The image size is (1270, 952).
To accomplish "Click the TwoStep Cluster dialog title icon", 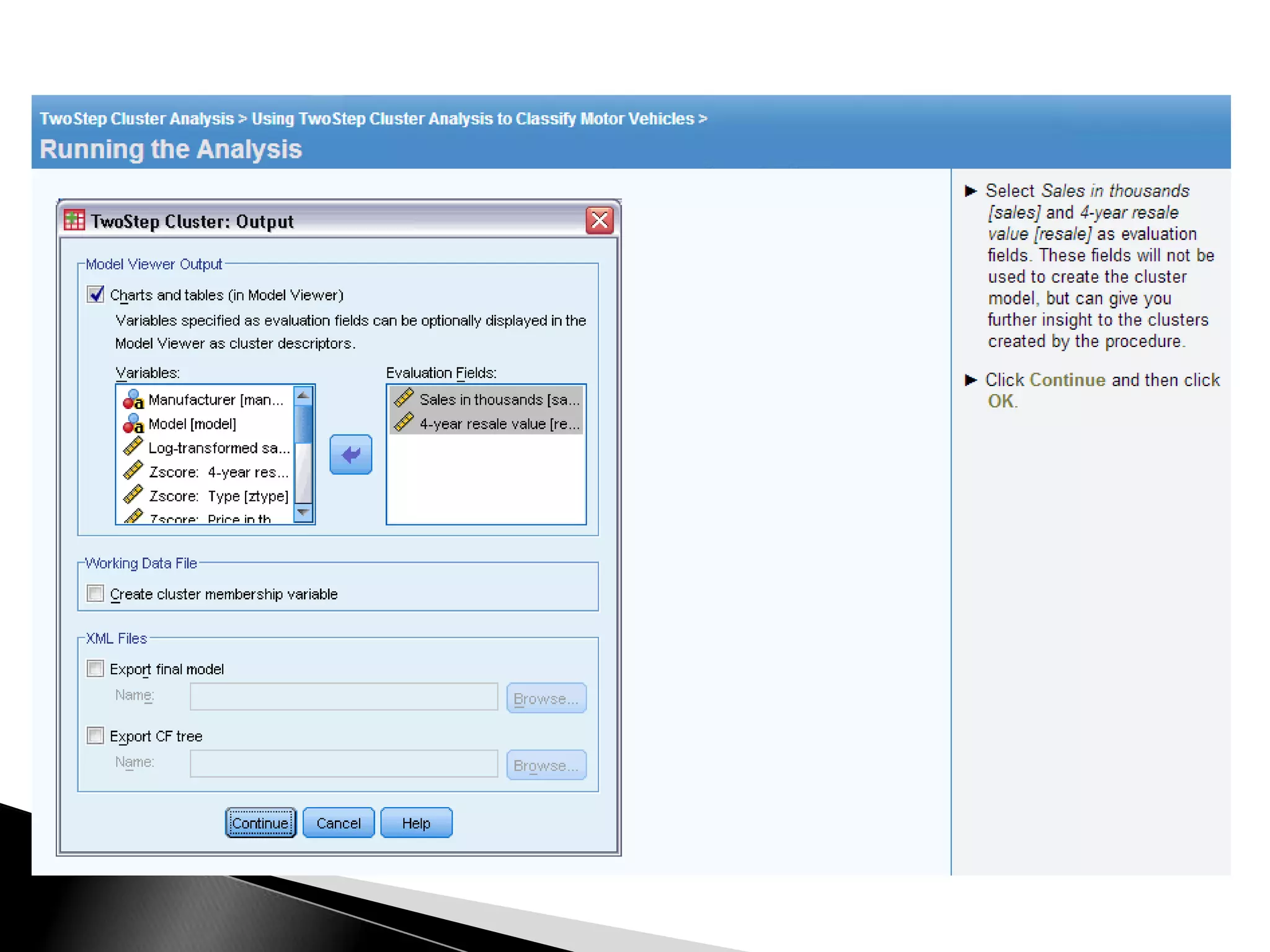I will coord(74,221).
